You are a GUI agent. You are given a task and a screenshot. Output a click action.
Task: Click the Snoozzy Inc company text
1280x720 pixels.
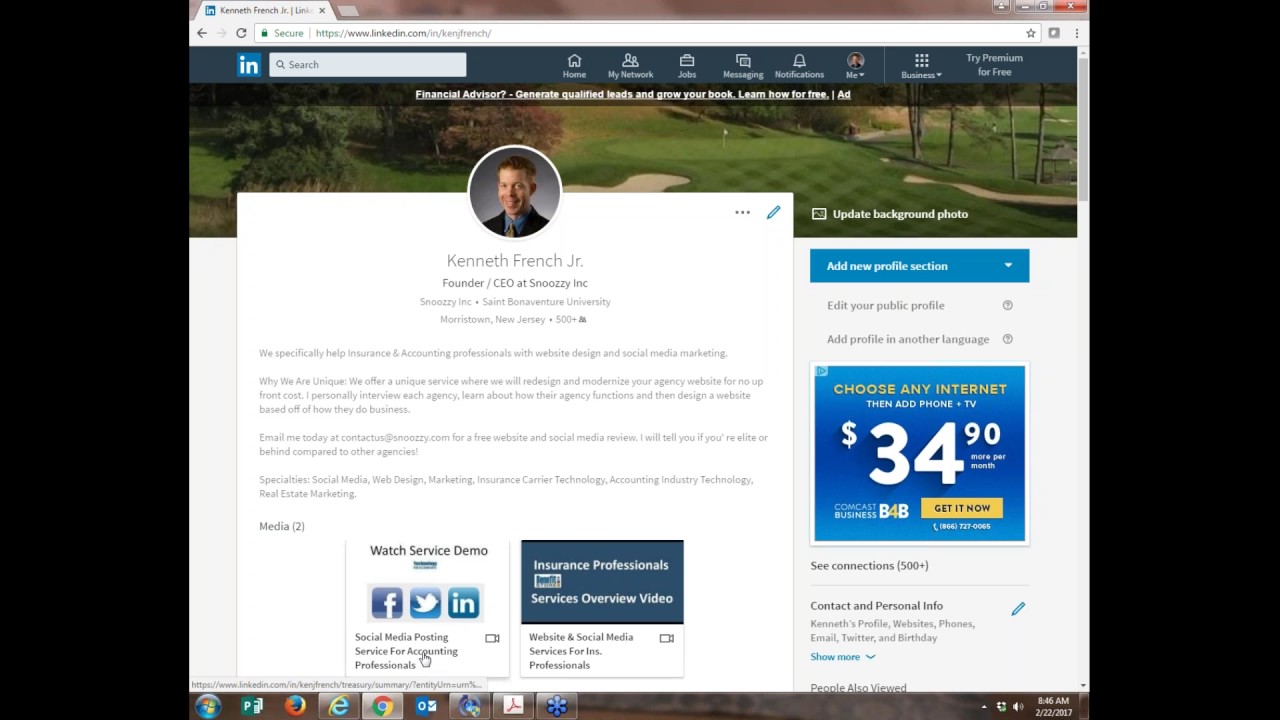point(446,302)
